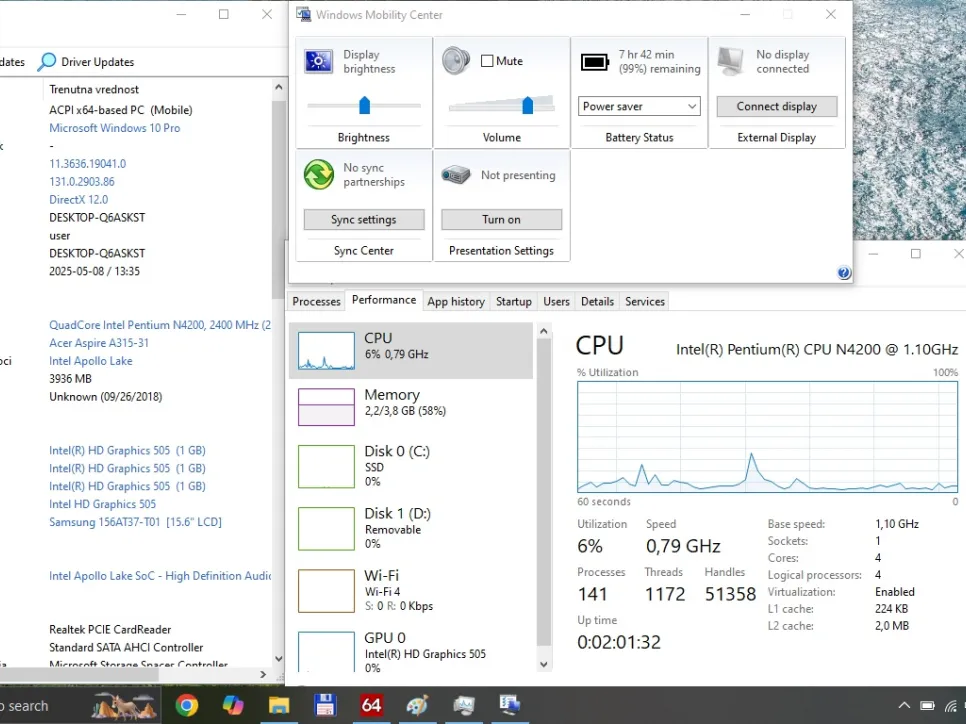Image resolution: width=966 pixels, height=724 pixels.
Task: Open the 11.3636.19041.0 version link
Action: [87, 164]
